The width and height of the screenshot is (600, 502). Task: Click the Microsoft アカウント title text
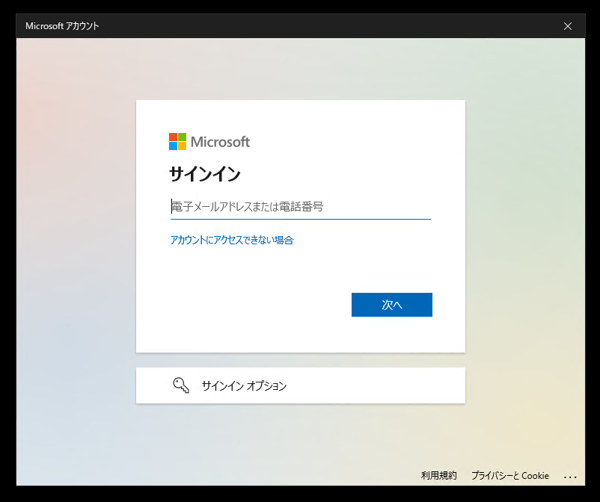(x=62, y=26)
